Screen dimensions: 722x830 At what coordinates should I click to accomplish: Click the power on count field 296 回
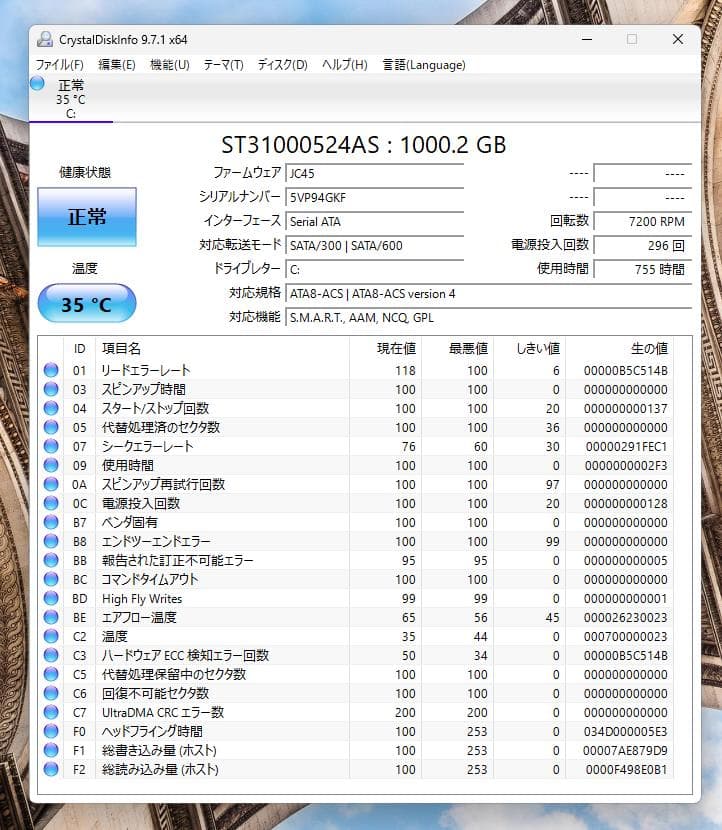click(x=643, y=246)
